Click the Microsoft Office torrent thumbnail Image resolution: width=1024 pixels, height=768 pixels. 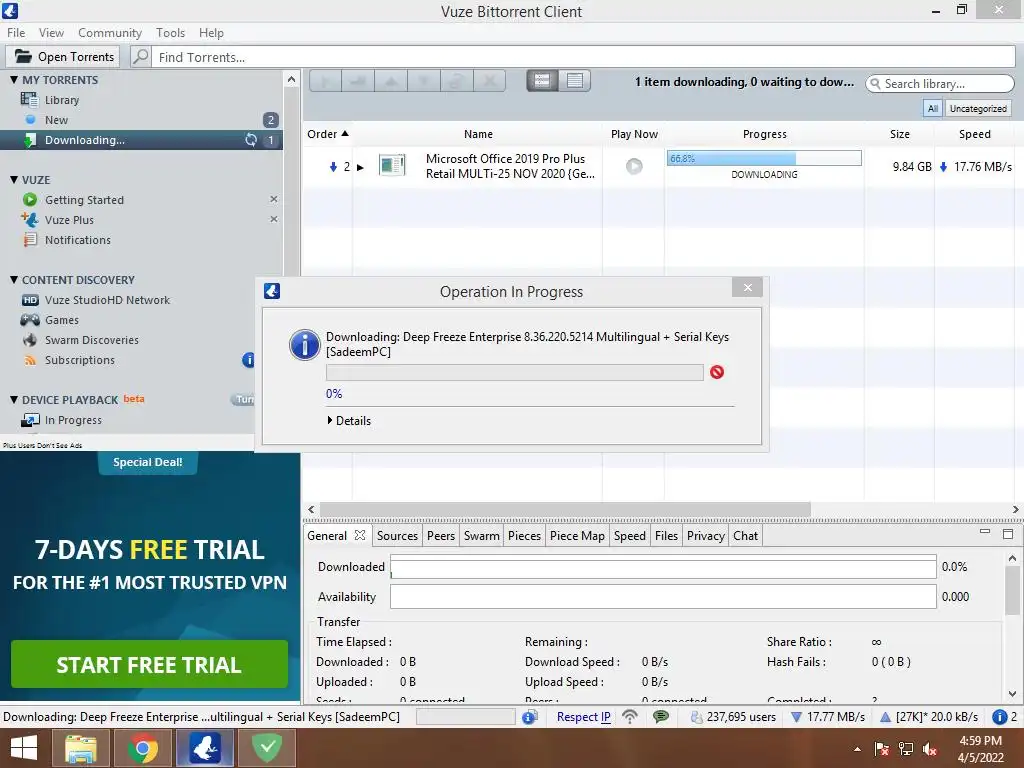pyautogui.click(x=392, y=165)
